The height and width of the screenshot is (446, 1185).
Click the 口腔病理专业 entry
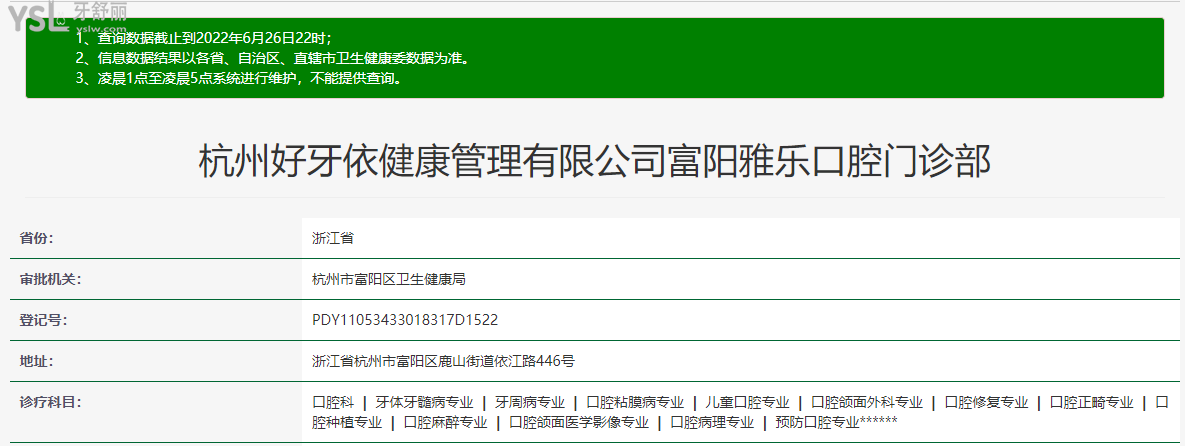click(712, 423)
